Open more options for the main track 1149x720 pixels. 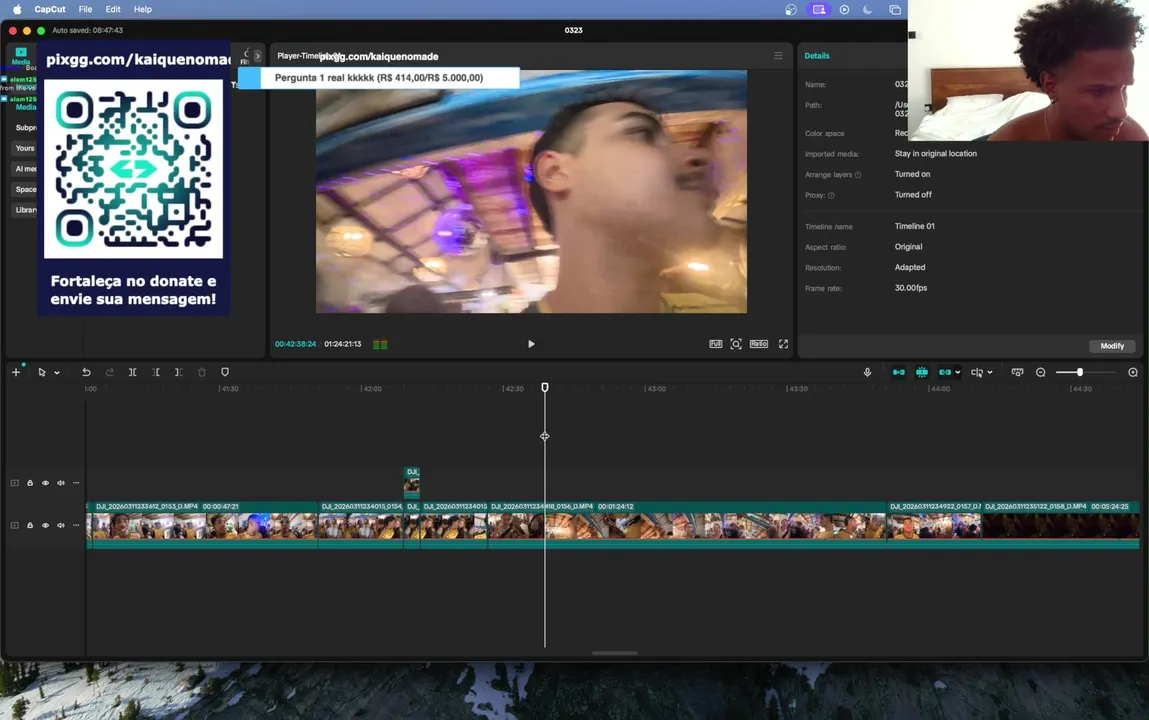[76, 525]
